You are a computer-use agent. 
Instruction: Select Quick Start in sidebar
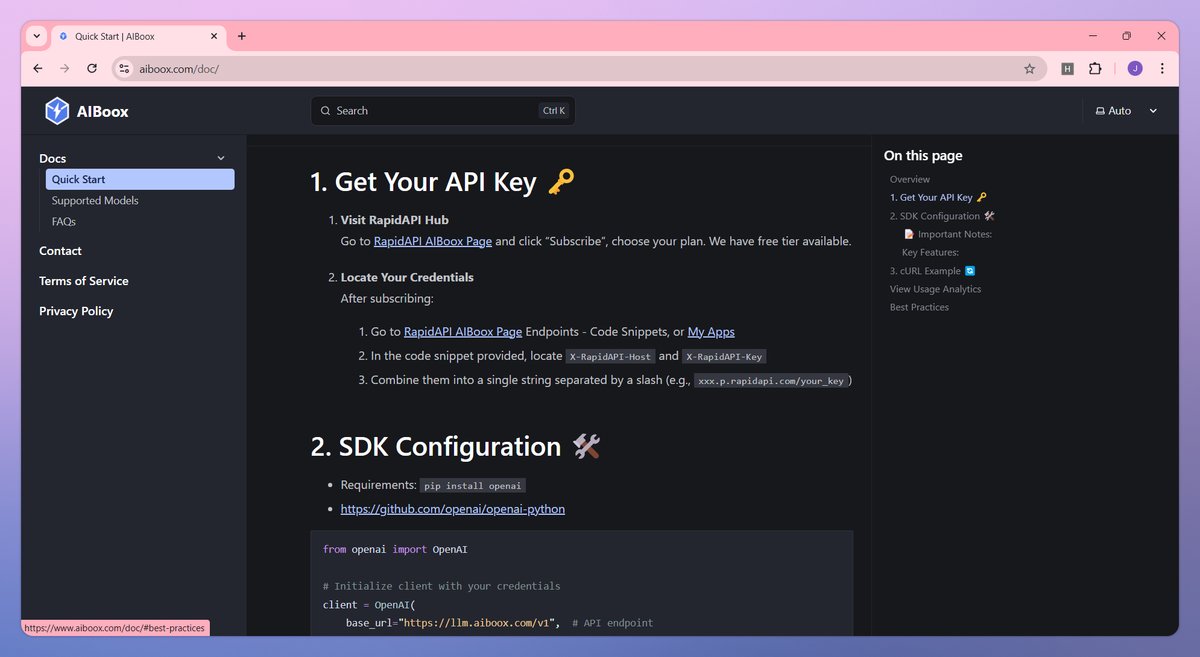140,179
